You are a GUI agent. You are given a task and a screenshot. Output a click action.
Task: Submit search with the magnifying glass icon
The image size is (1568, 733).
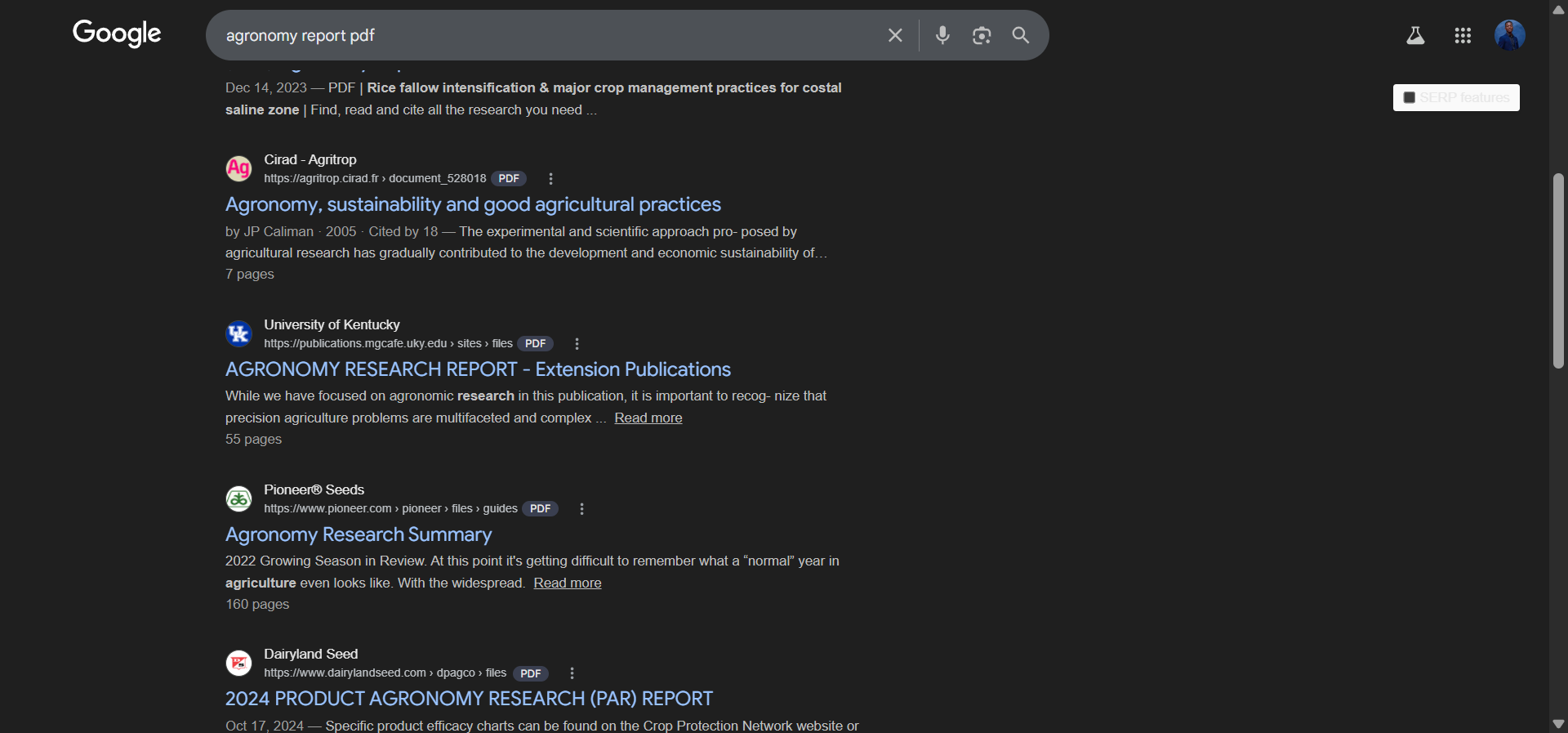click(1021, 35)
